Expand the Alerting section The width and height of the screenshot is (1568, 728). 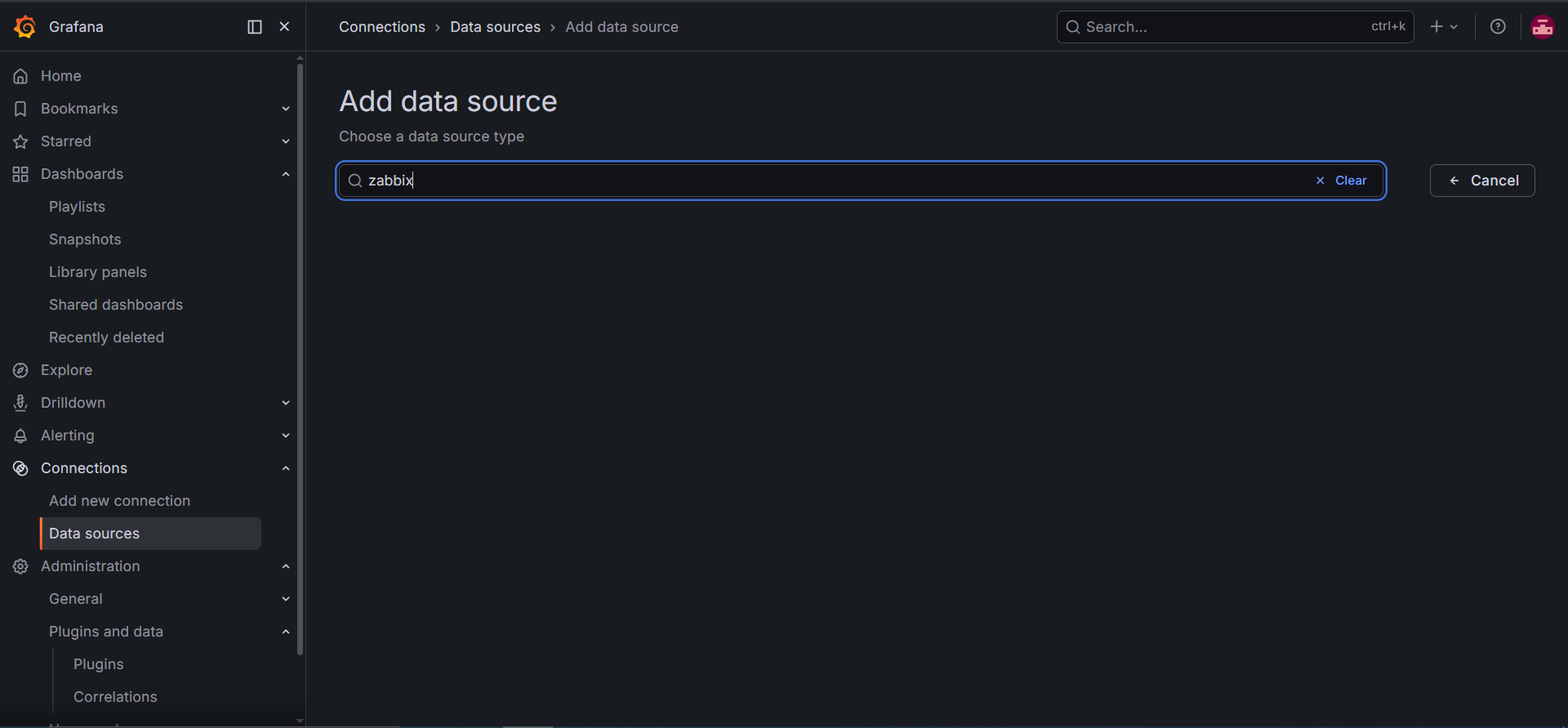(x=286, y=435)
